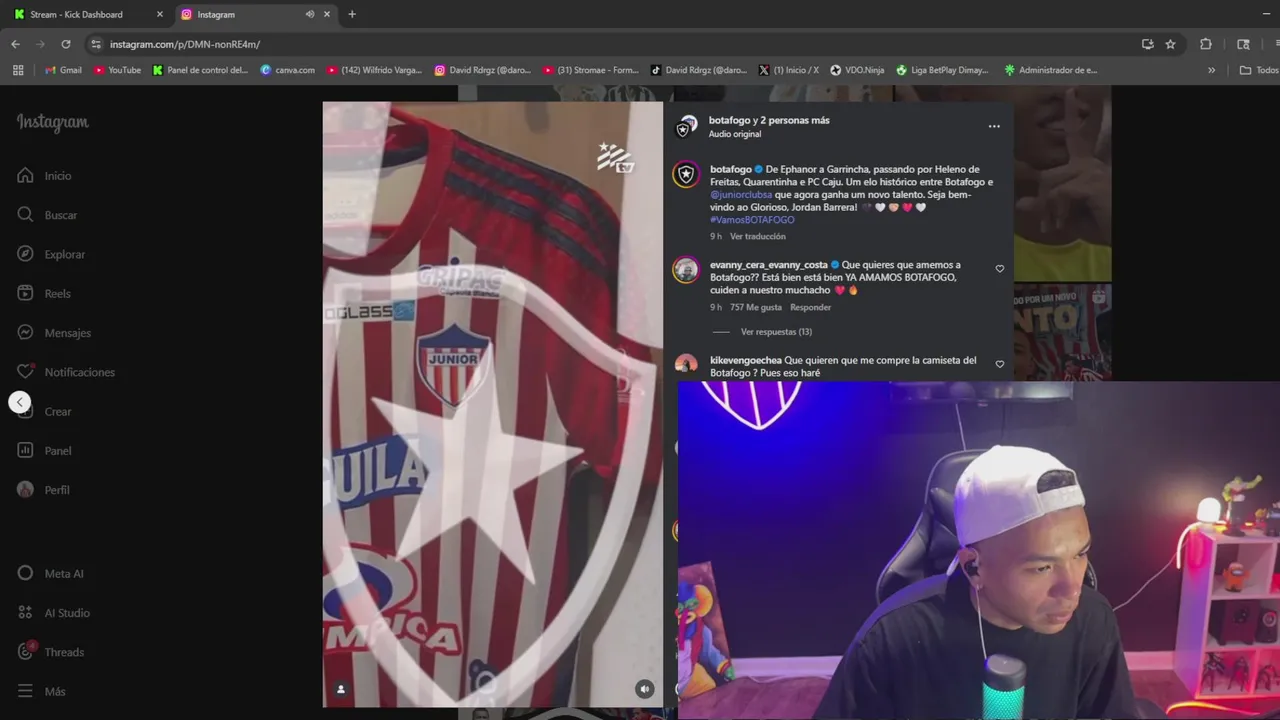The height and width of the screenshot is (720, 1280).
Task: Open a new browser tab
Action: pyautogui.click(x=352, y=14)
